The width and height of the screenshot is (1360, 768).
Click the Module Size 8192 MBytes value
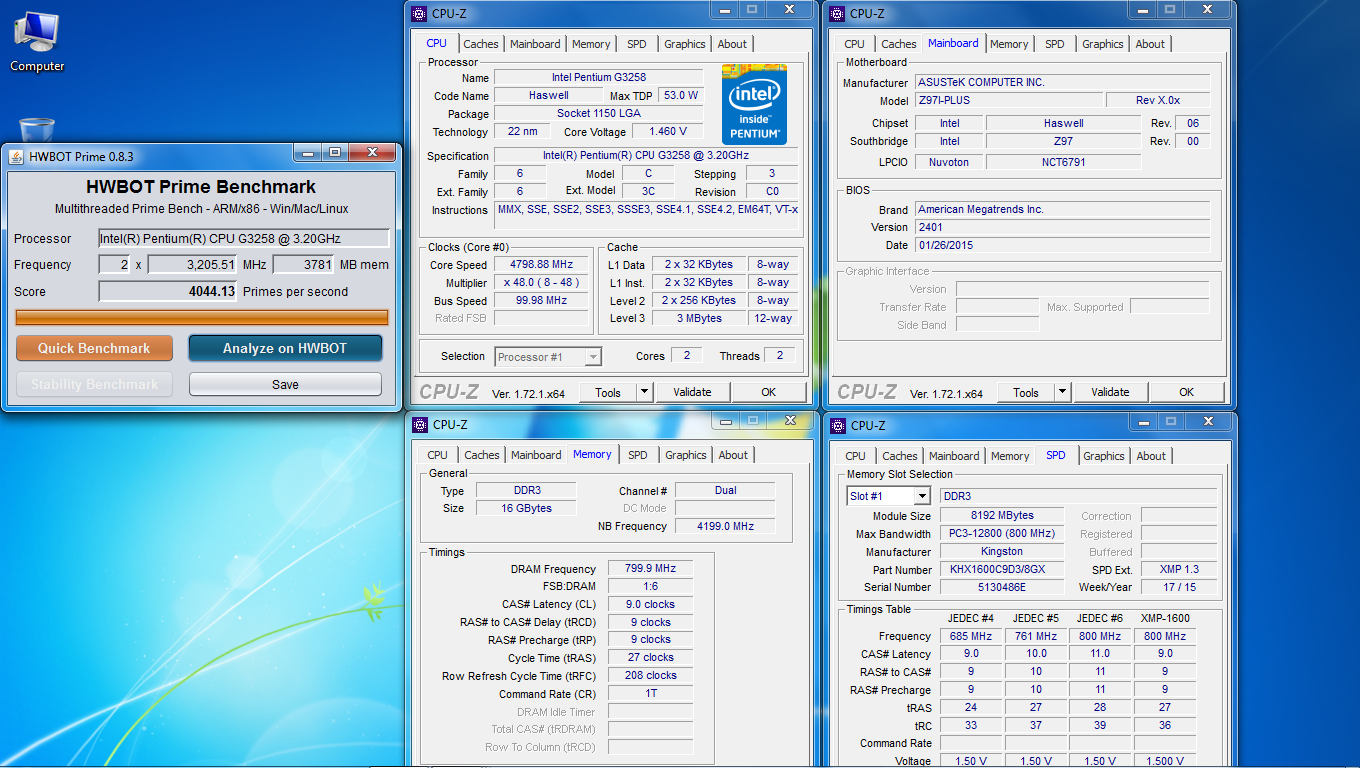(1001, 516)
